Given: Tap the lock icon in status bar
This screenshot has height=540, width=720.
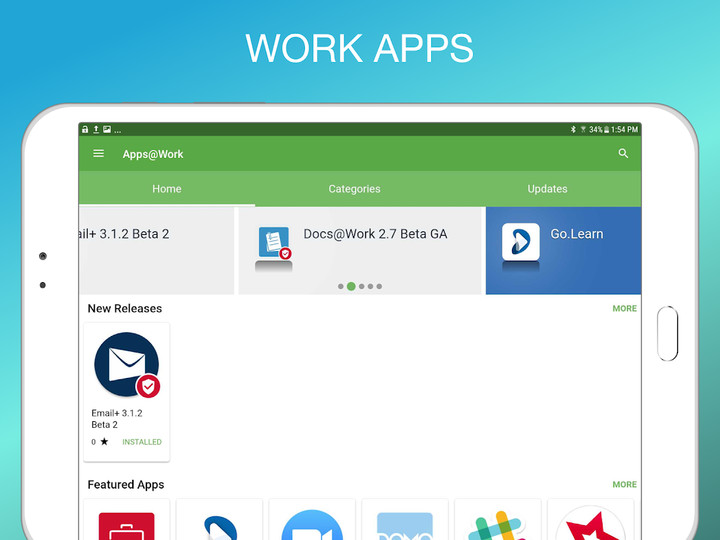Looking at the screenshot, I should [85, 129].
